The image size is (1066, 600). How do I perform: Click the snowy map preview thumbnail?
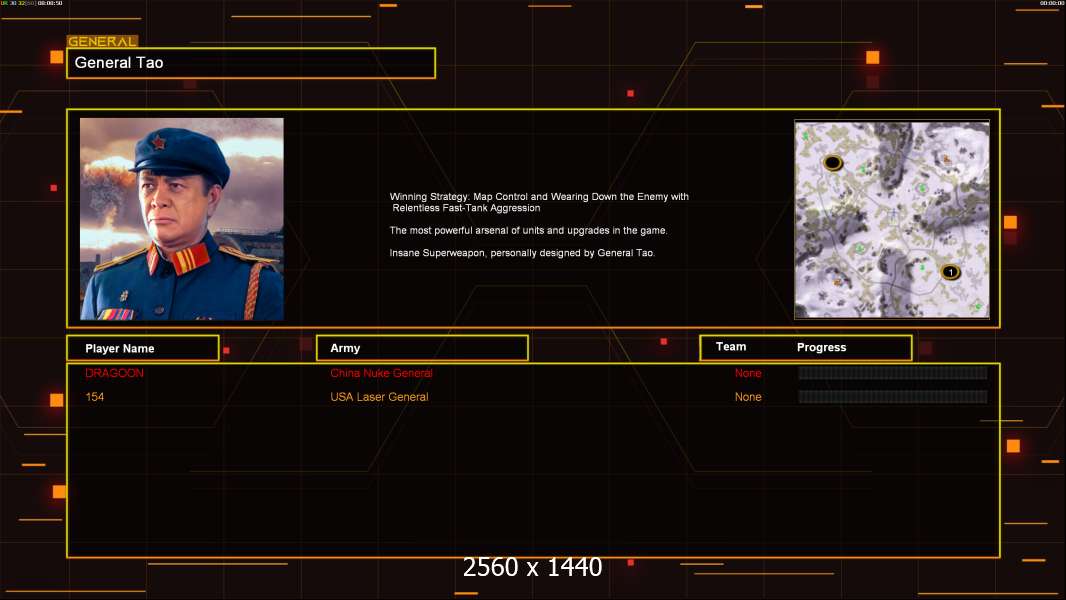coord(892,219)
